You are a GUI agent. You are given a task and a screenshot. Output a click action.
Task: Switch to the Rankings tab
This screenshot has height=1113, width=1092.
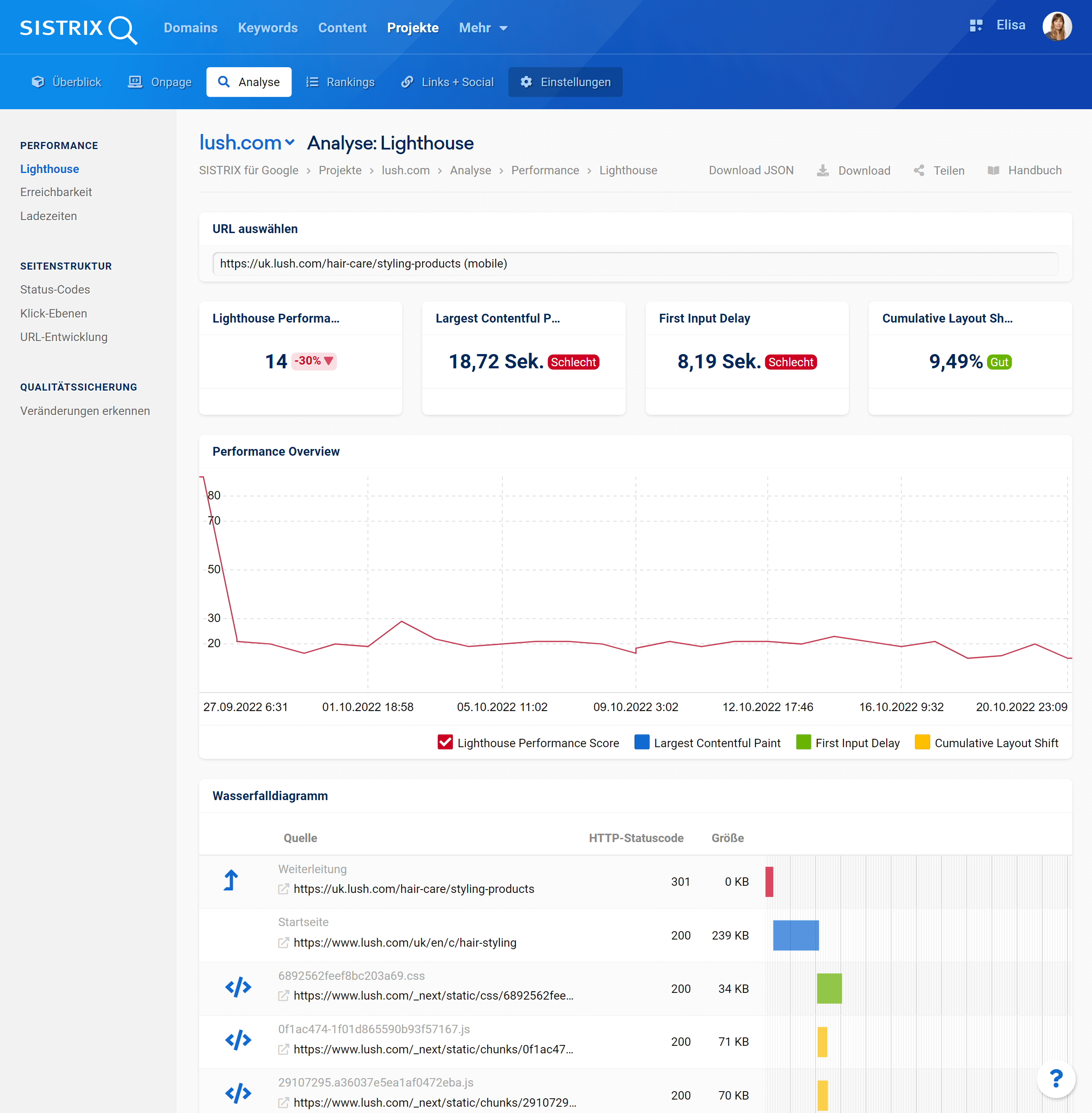coord(340,82)
